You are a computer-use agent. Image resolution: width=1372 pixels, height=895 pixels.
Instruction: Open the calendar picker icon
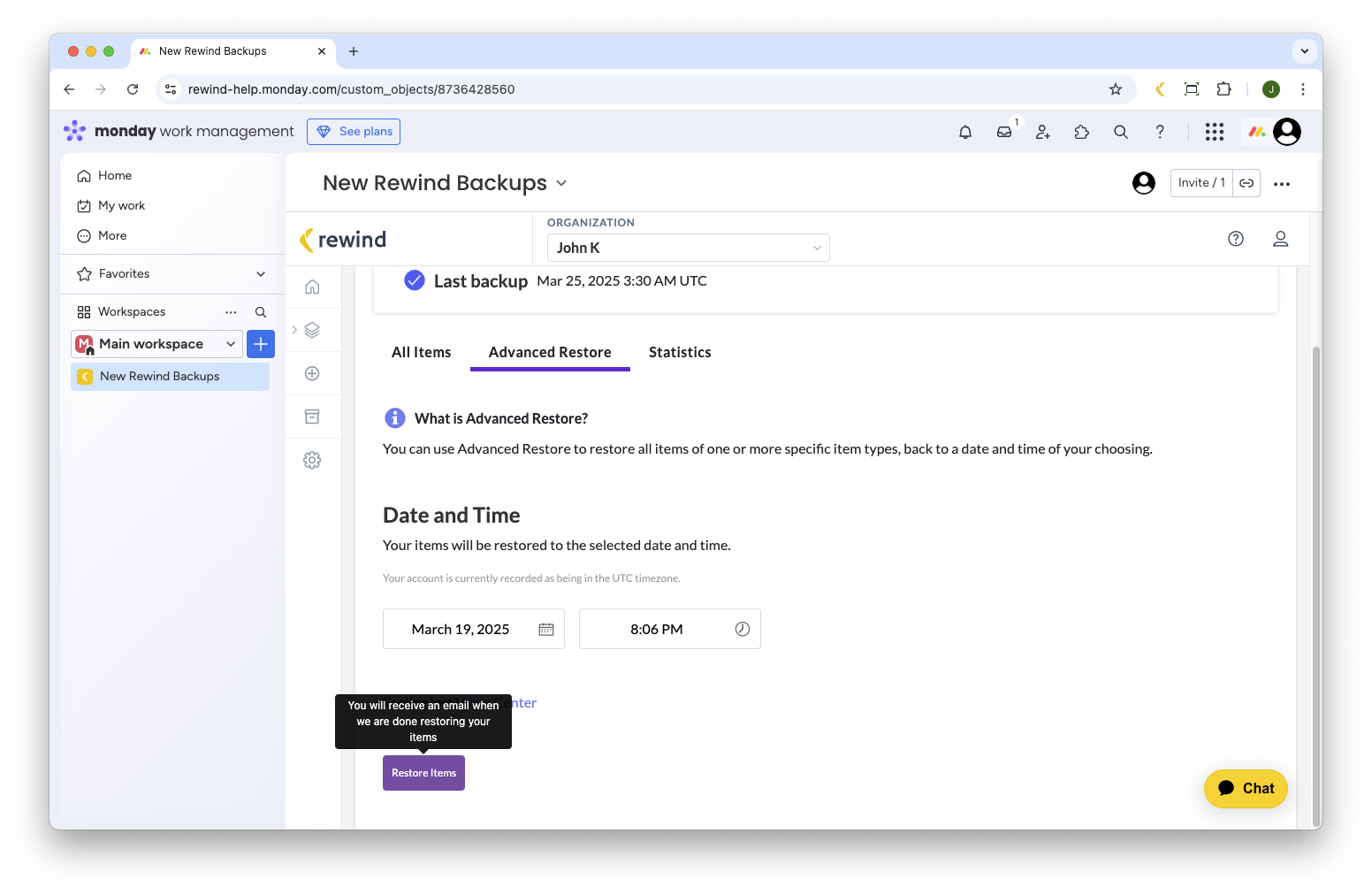pyautogui.click(x=546, y=629)
